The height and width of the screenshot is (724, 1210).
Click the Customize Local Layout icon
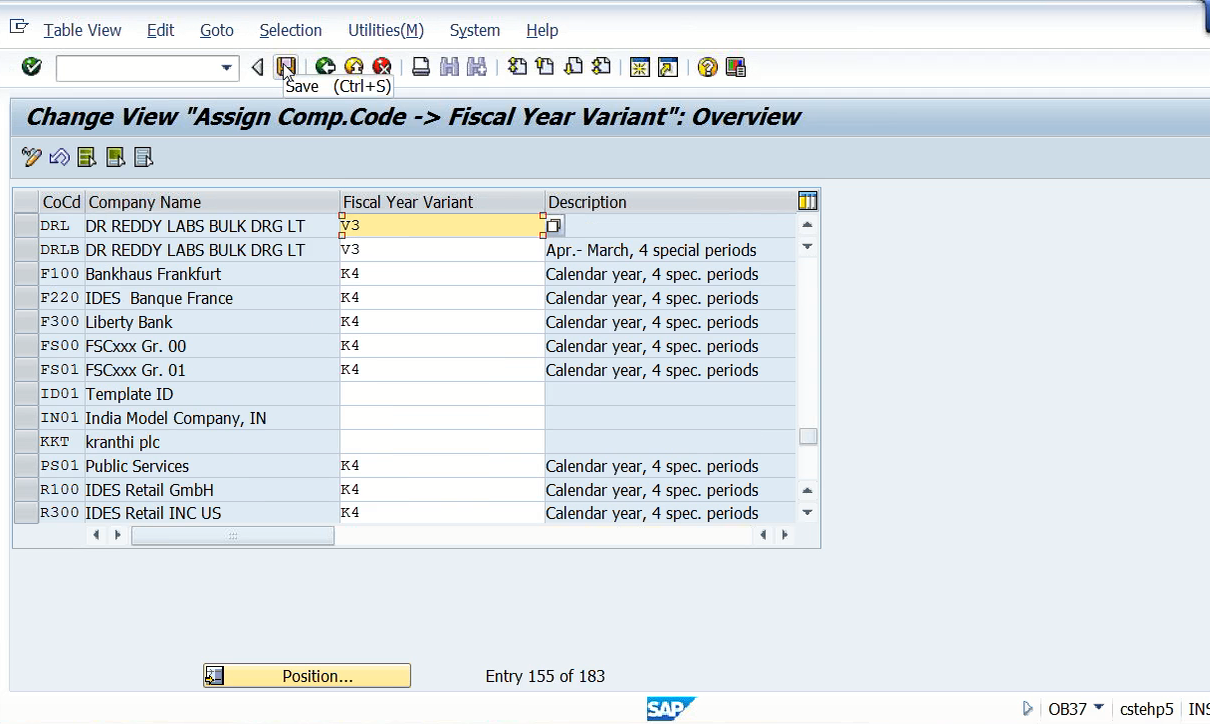736,67
